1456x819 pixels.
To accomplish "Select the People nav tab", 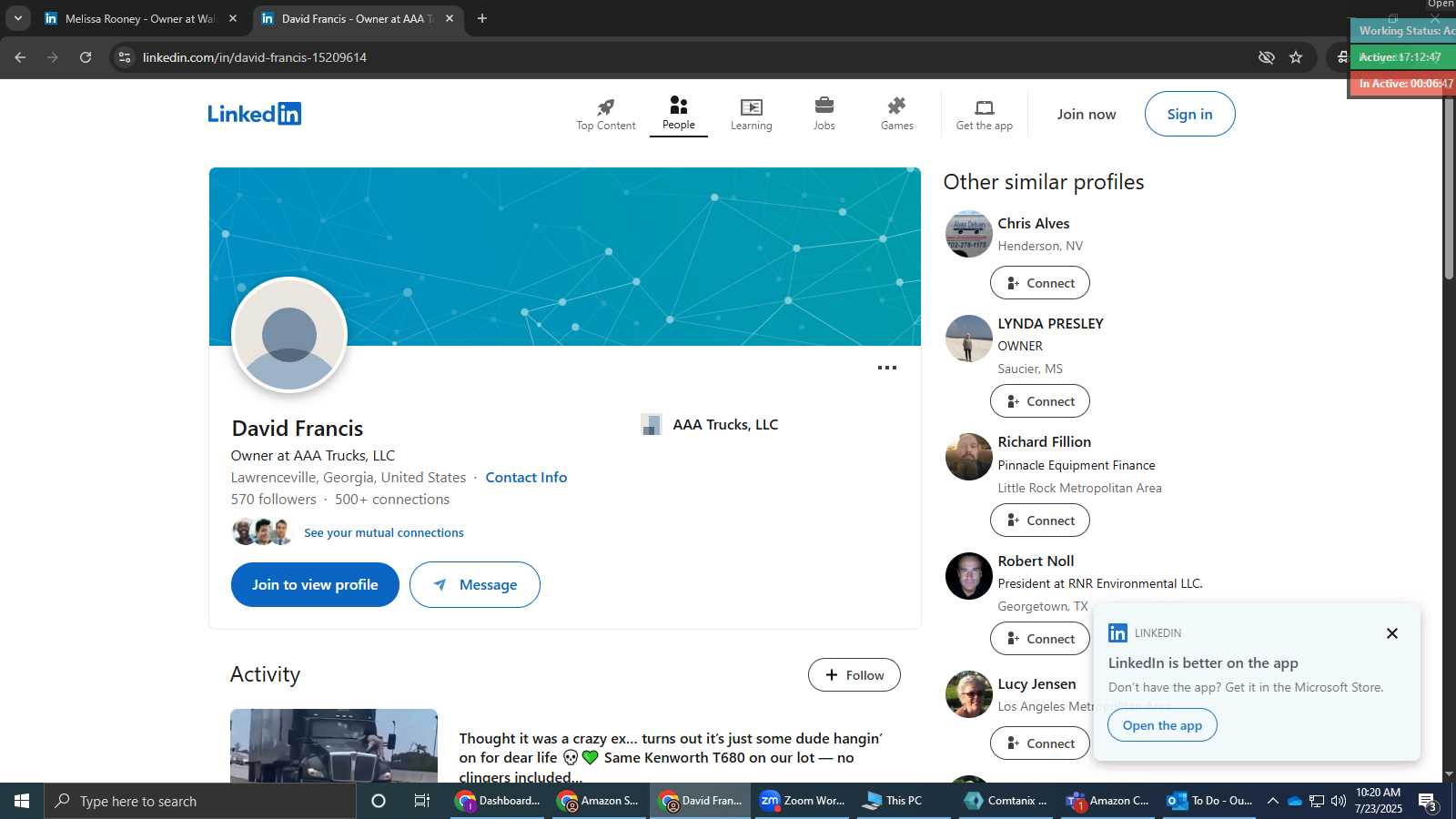I will pos(678,114).
